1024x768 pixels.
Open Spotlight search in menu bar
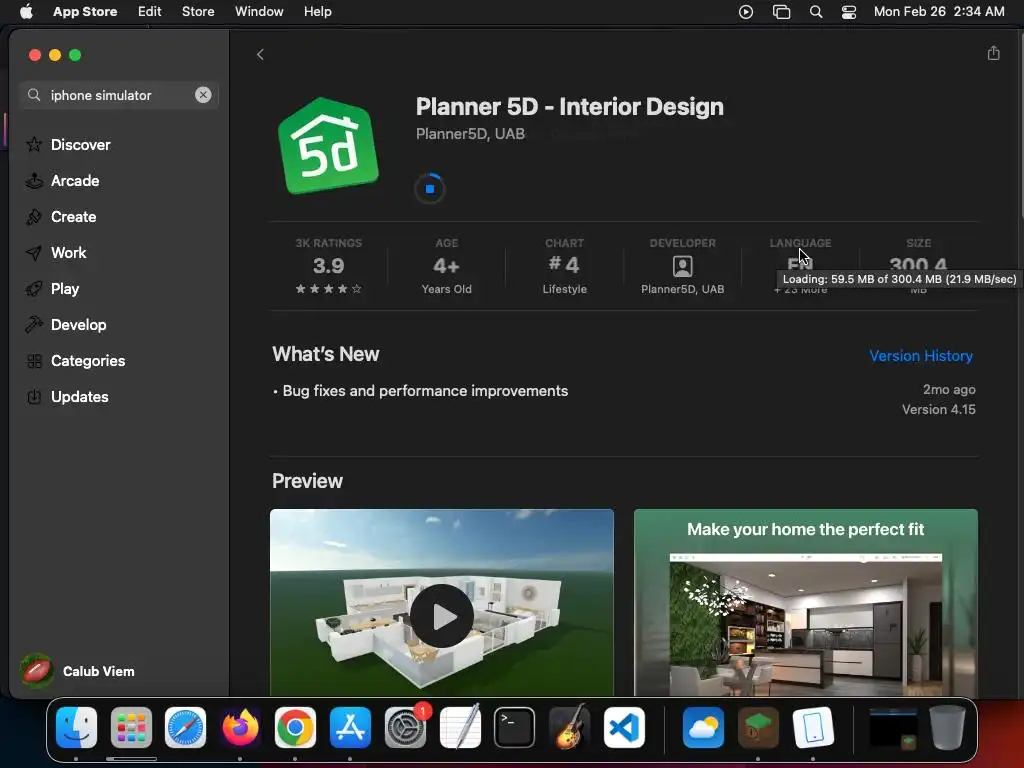(x=816, y=12)
